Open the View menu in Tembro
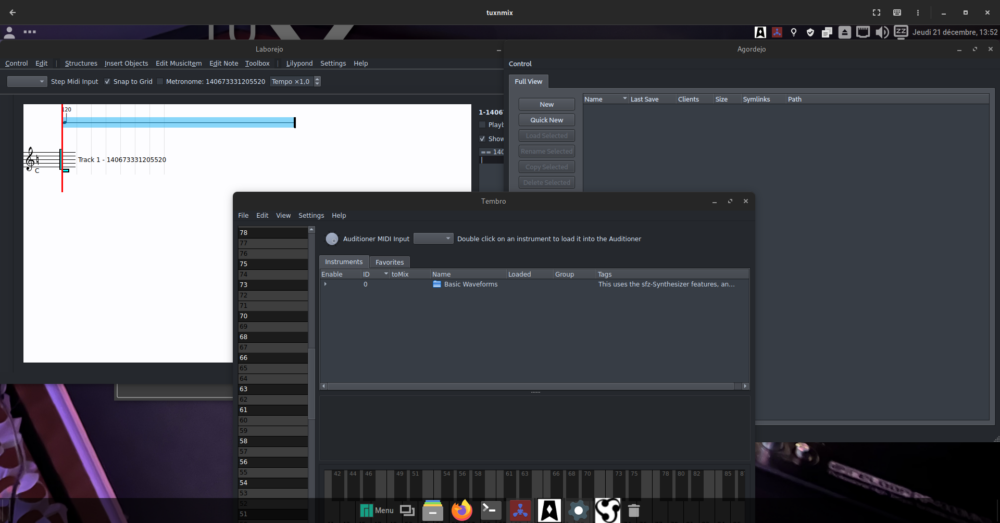 (283, 216)
